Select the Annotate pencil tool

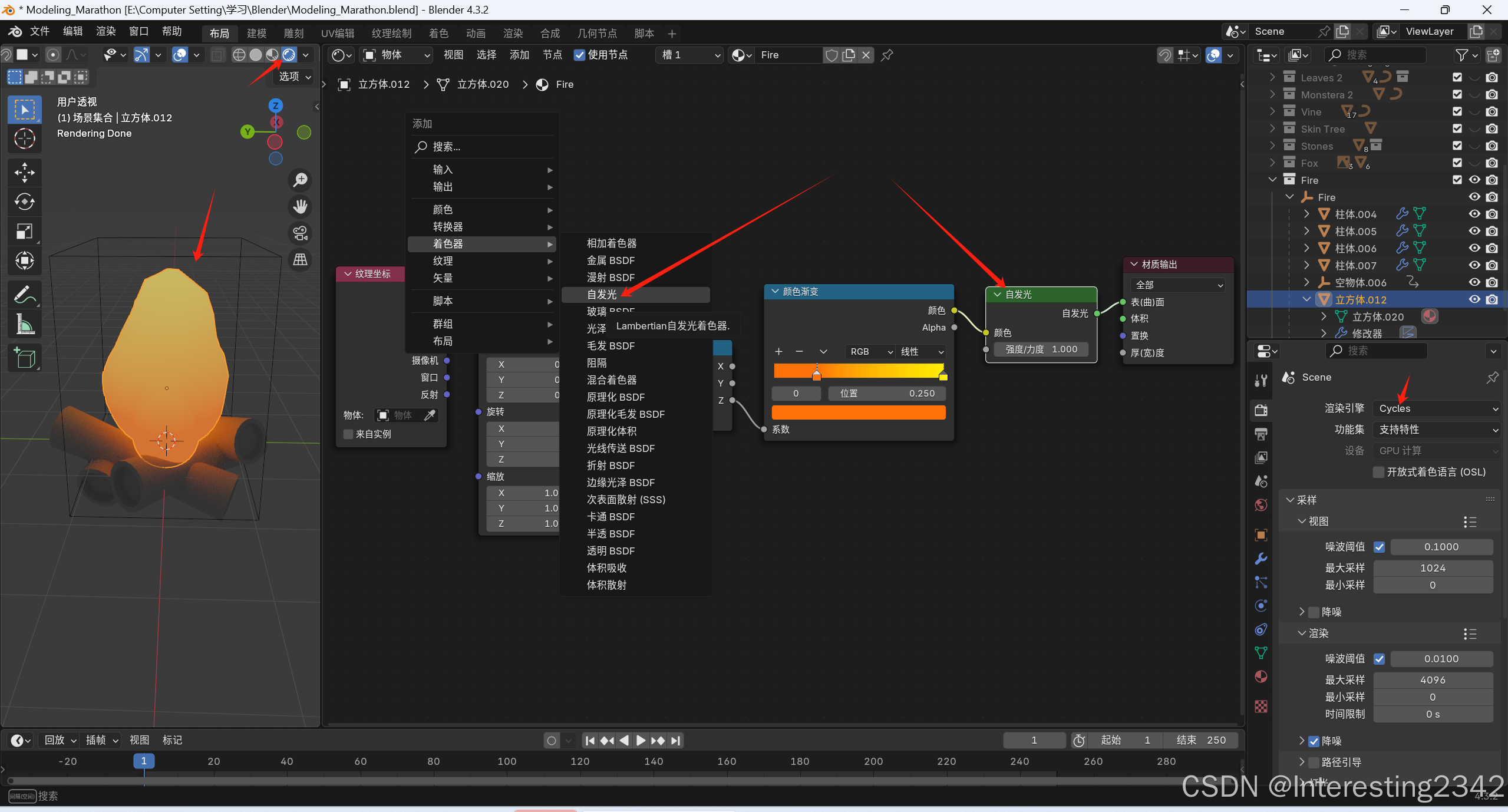[x=24, y=294]
